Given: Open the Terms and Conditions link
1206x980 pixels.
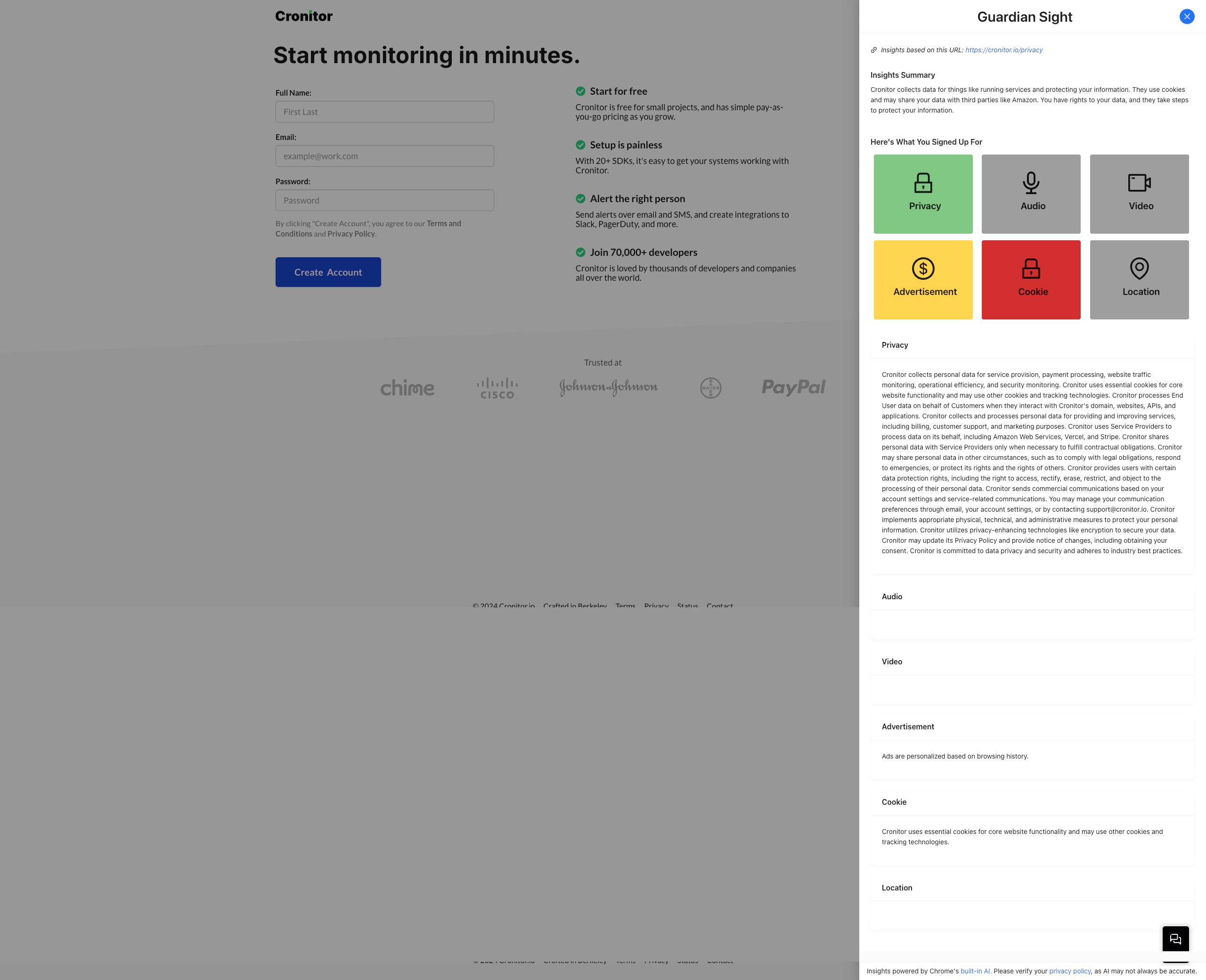Looking at the screenshot, I should [x=444, y=223].
